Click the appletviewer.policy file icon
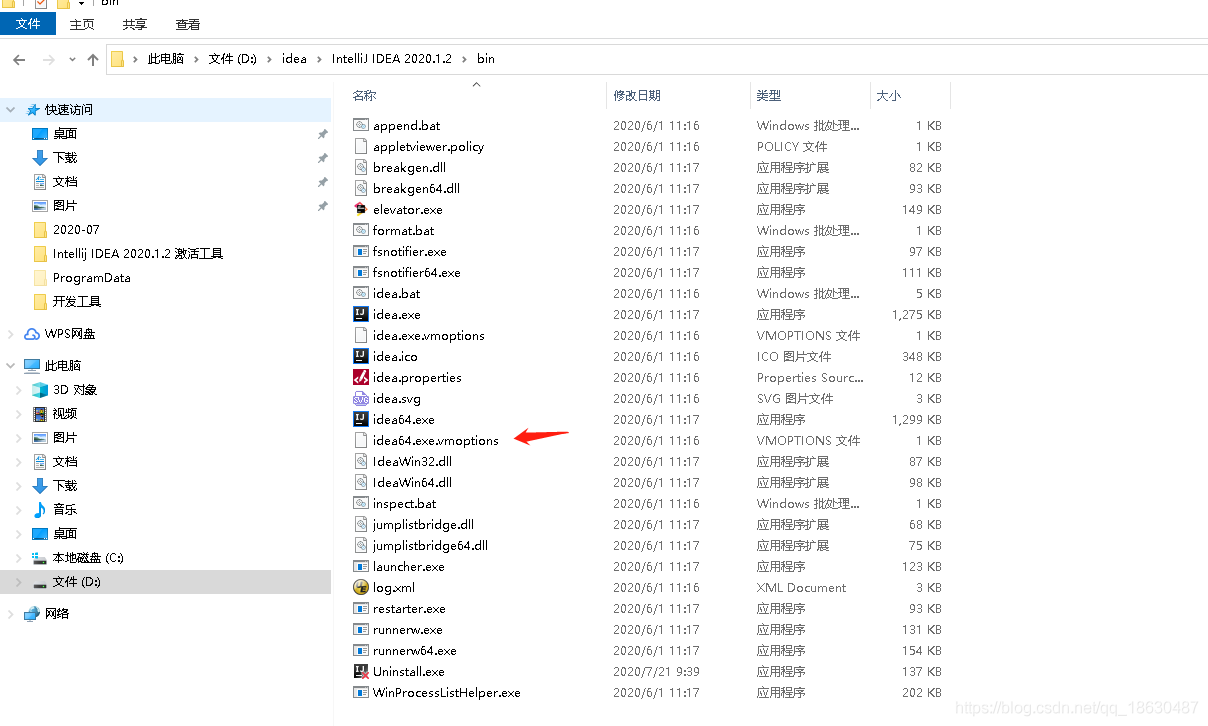The image size is (1208, 726). [361, 146]
